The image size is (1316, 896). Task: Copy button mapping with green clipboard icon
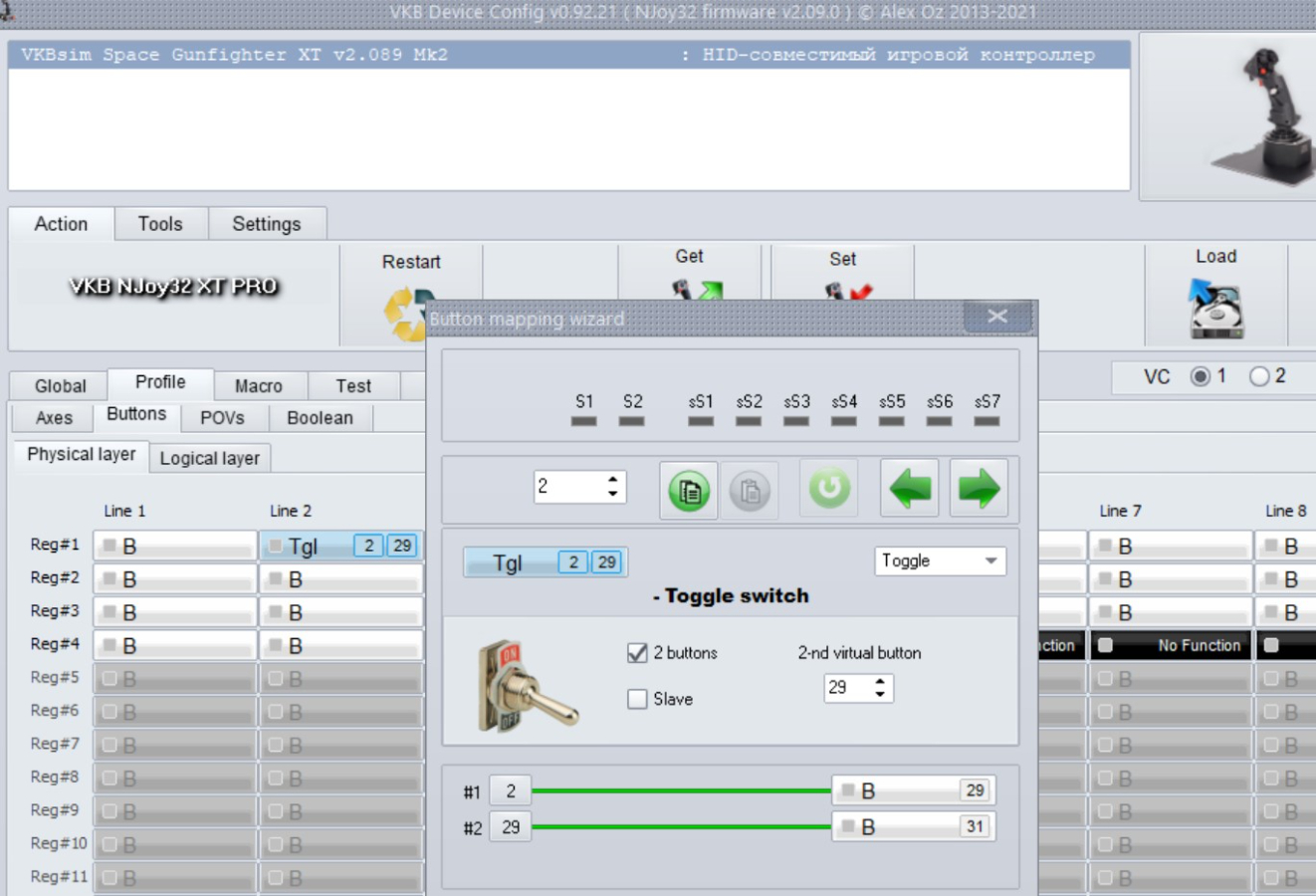(x=688, y=489)
